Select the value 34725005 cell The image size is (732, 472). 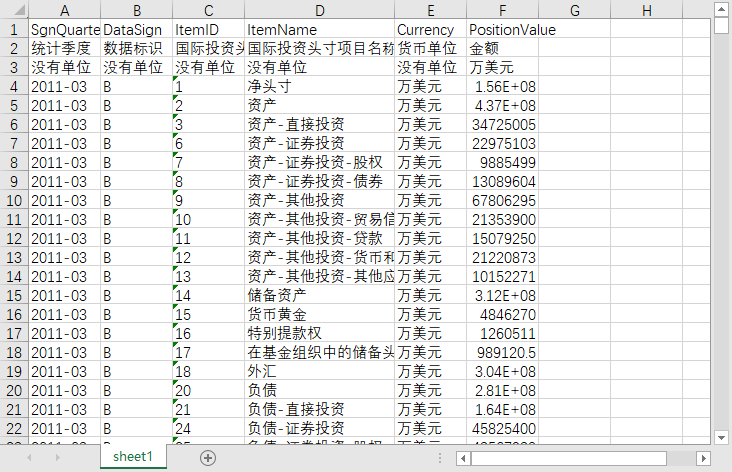pyautogui.click(x=502, y=125)
